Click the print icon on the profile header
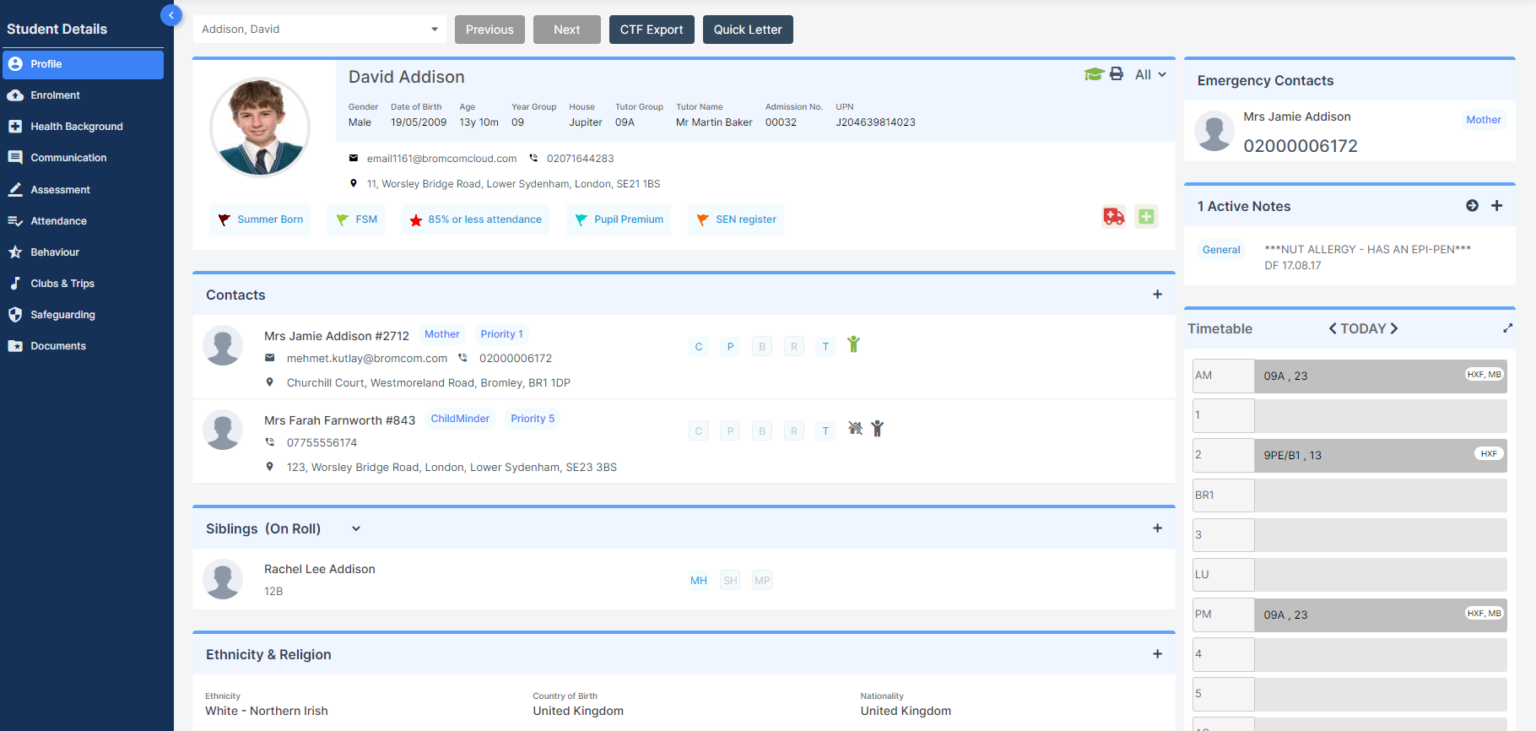 pos(1117,73)
